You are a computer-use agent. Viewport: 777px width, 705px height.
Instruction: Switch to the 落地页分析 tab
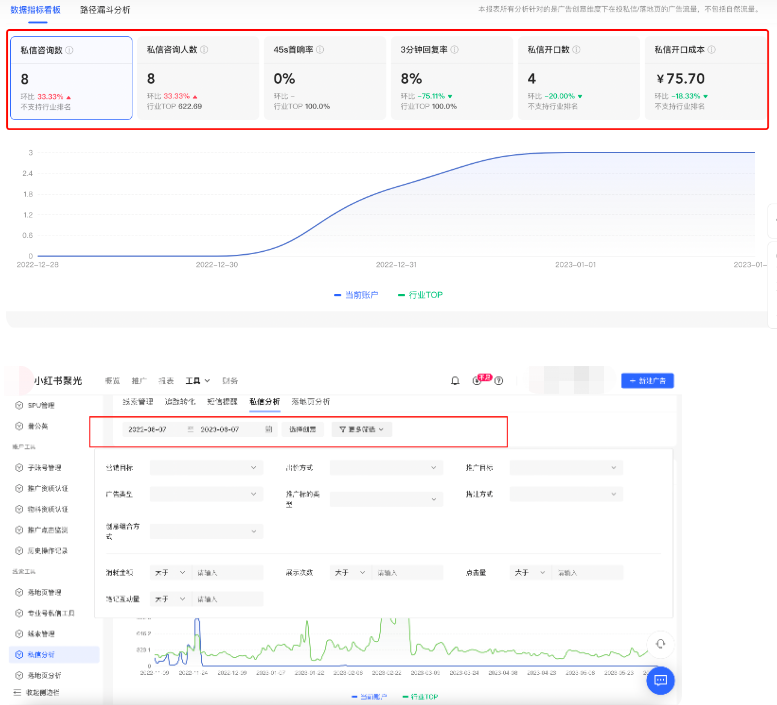(x=310, y=401)
